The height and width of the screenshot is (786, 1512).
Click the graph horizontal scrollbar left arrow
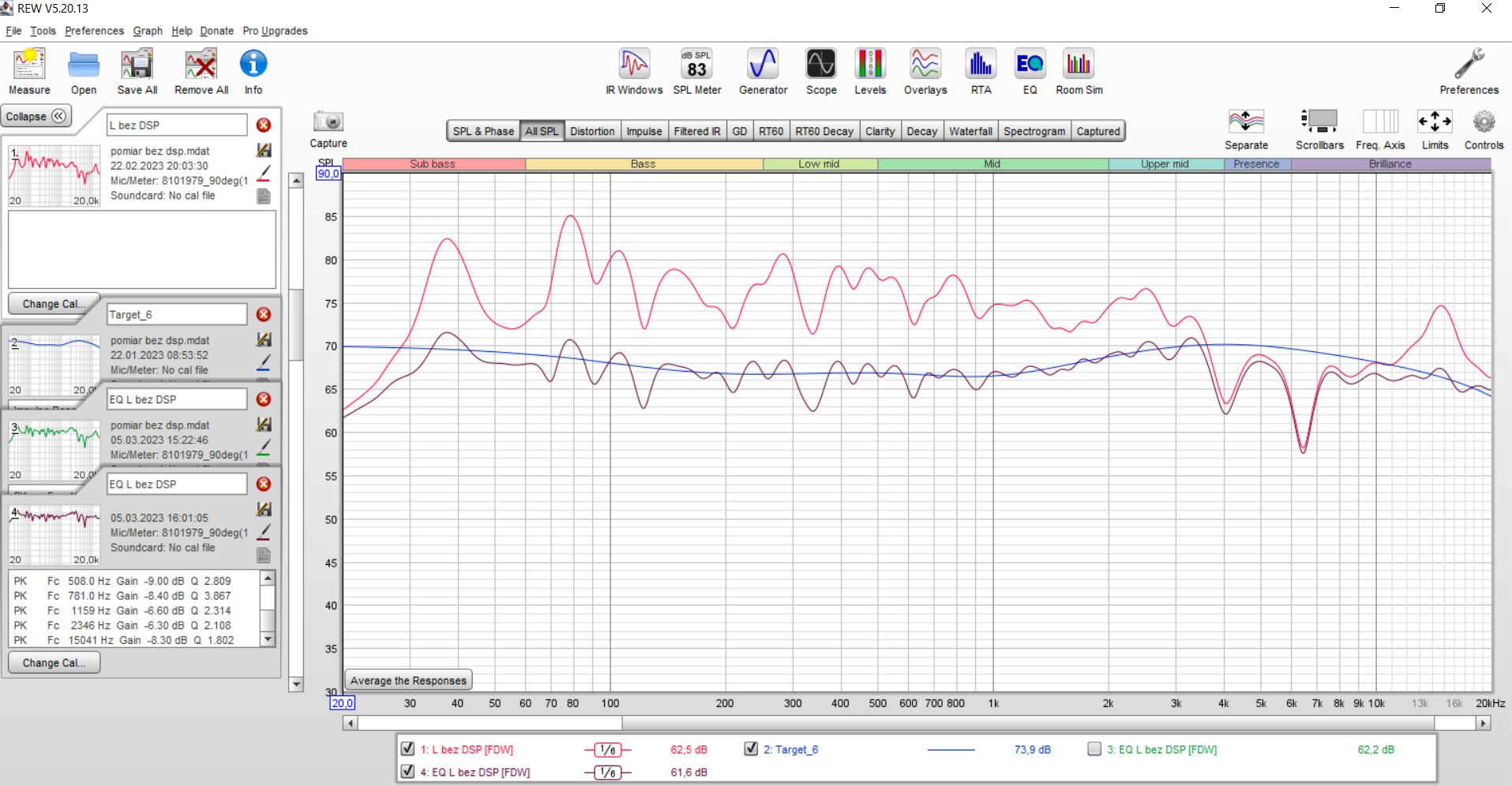(x=351, y=723)
